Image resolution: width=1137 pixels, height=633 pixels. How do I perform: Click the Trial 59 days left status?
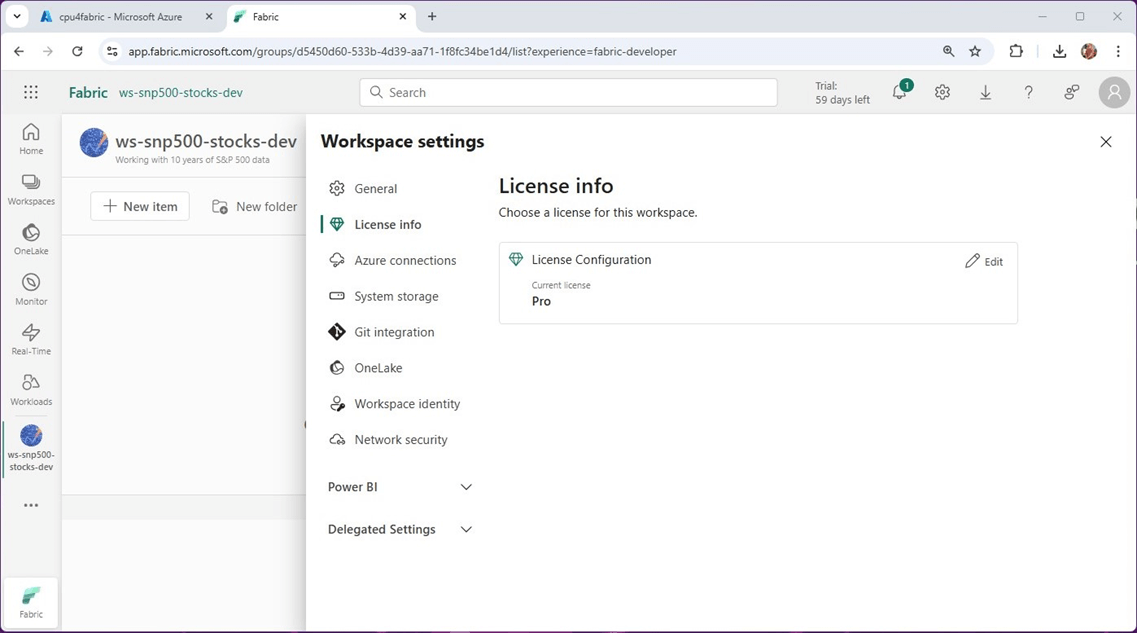tap(842, 93)
